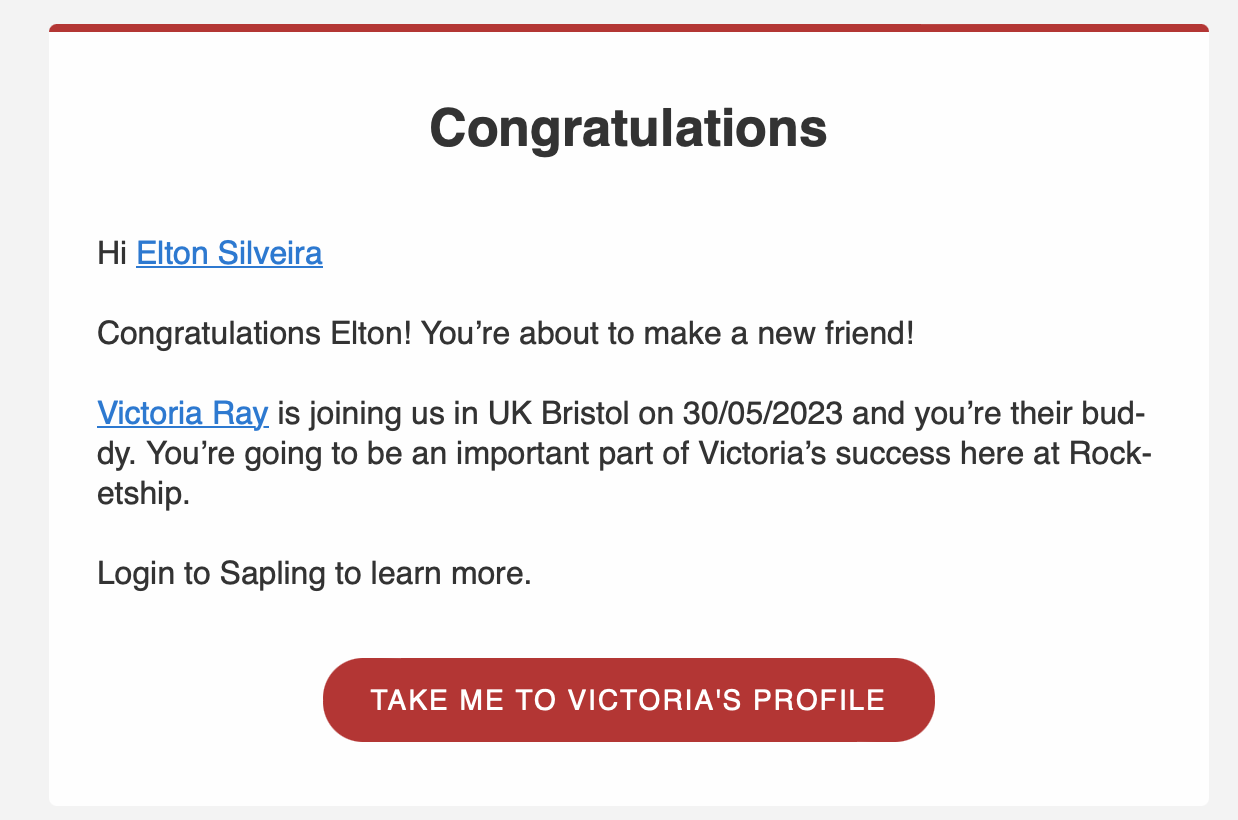Follow the Victoria Ray link
Screen dimensions: 1238x820
coord(182,413)
